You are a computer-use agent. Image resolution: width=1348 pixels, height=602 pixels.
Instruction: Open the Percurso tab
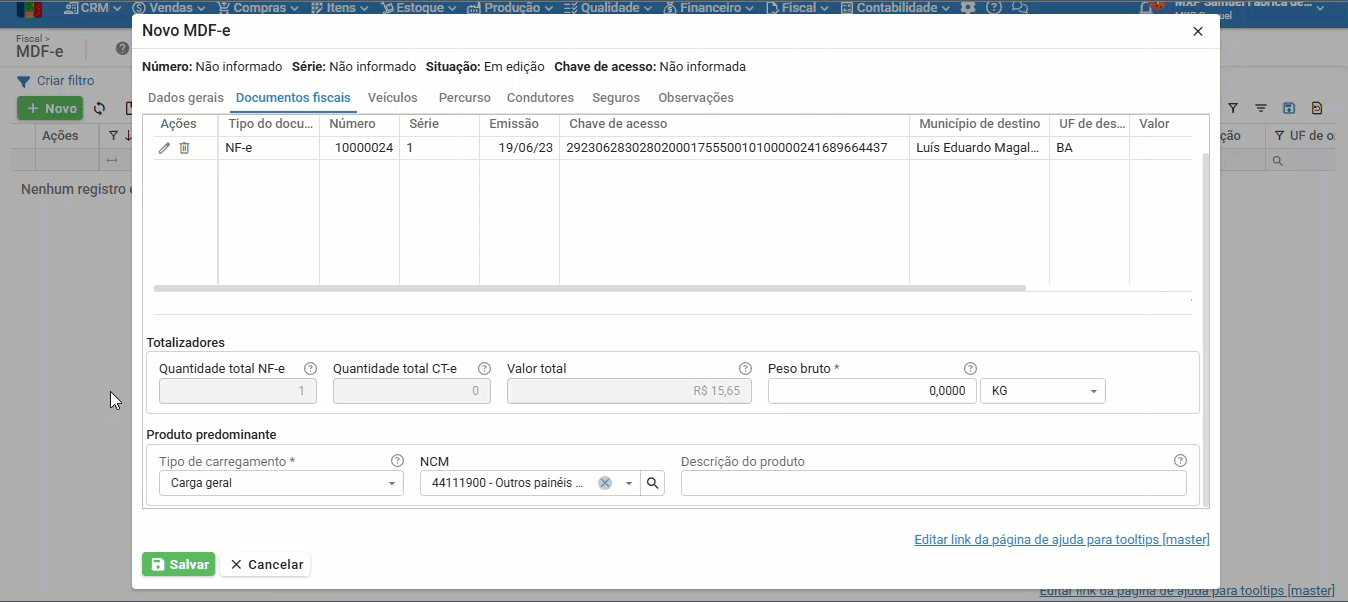[x=465, y=98]
